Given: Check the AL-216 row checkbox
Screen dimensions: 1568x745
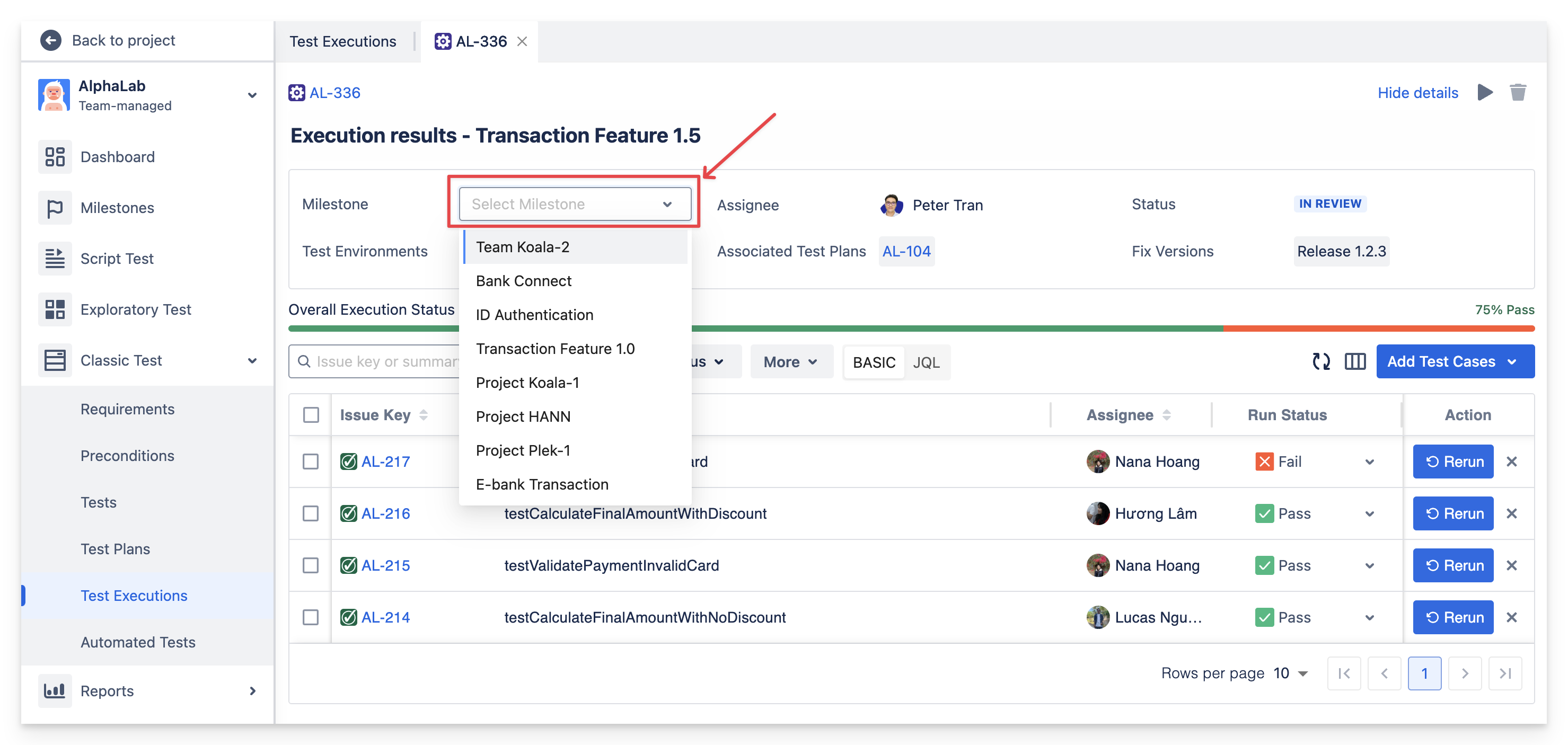Looking at the screenshot, I should (x=311, y=513).
